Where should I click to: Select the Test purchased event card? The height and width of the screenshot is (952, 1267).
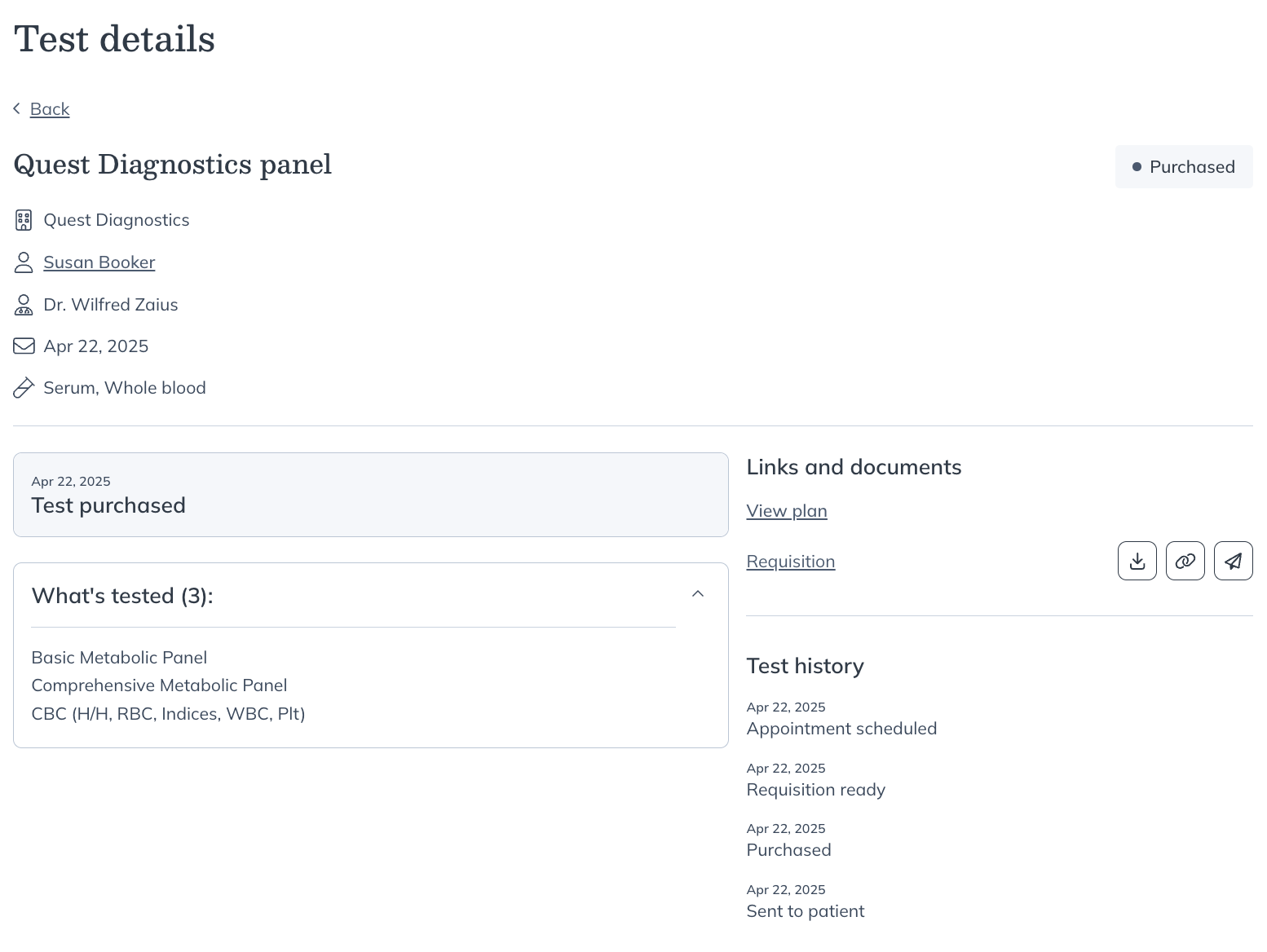pyautogui.click(x=370, y=495)
